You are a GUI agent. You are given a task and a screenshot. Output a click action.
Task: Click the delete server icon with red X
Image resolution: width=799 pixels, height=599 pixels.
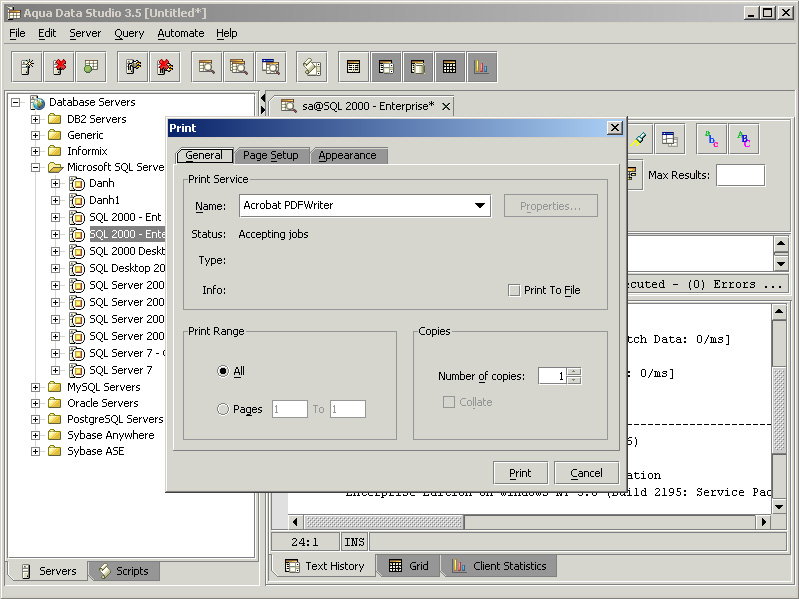(x=59, y=67)
